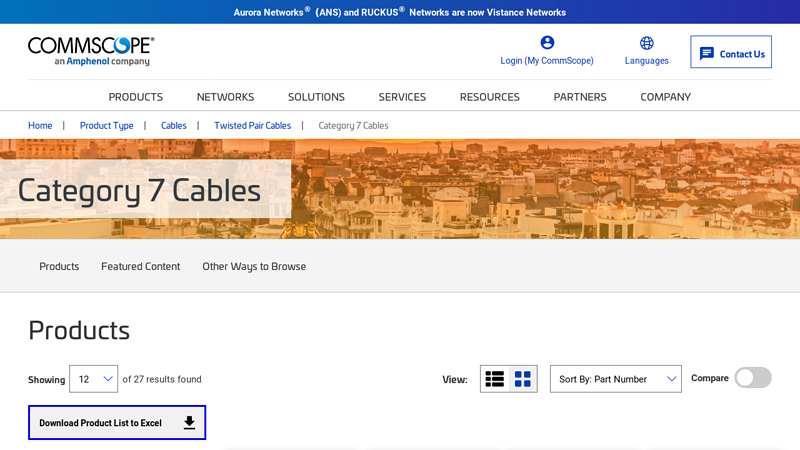Click the Category 7 Cables breadcrumb text

[x=353, y=126]
